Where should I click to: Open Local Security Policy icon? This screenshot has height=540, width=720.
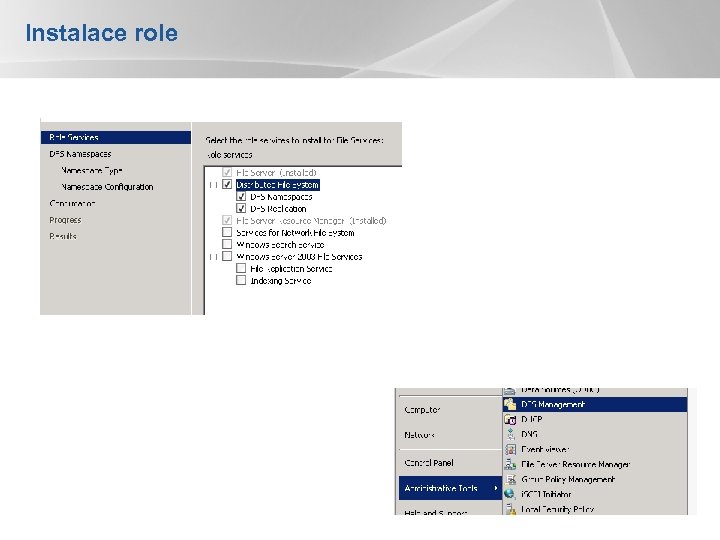coord(510,509)
